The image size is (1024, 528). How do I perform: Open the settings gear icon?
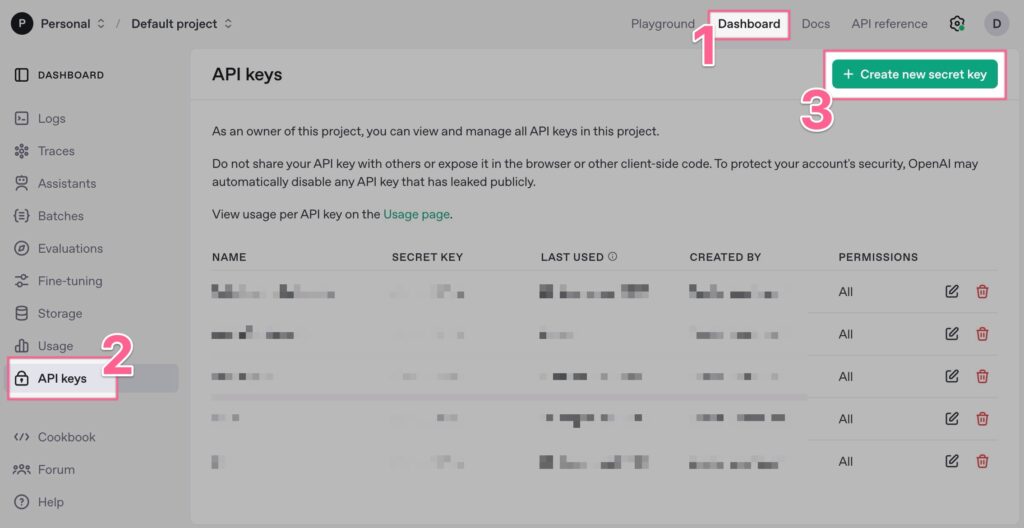pos(957,24)
